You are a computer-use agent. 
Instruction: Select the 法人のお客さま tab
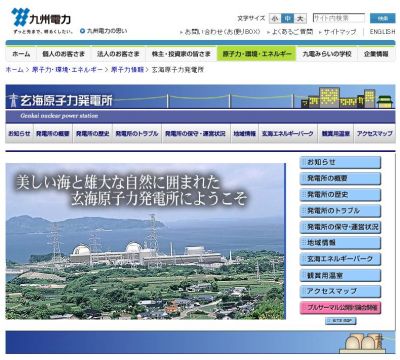point(118,54)
